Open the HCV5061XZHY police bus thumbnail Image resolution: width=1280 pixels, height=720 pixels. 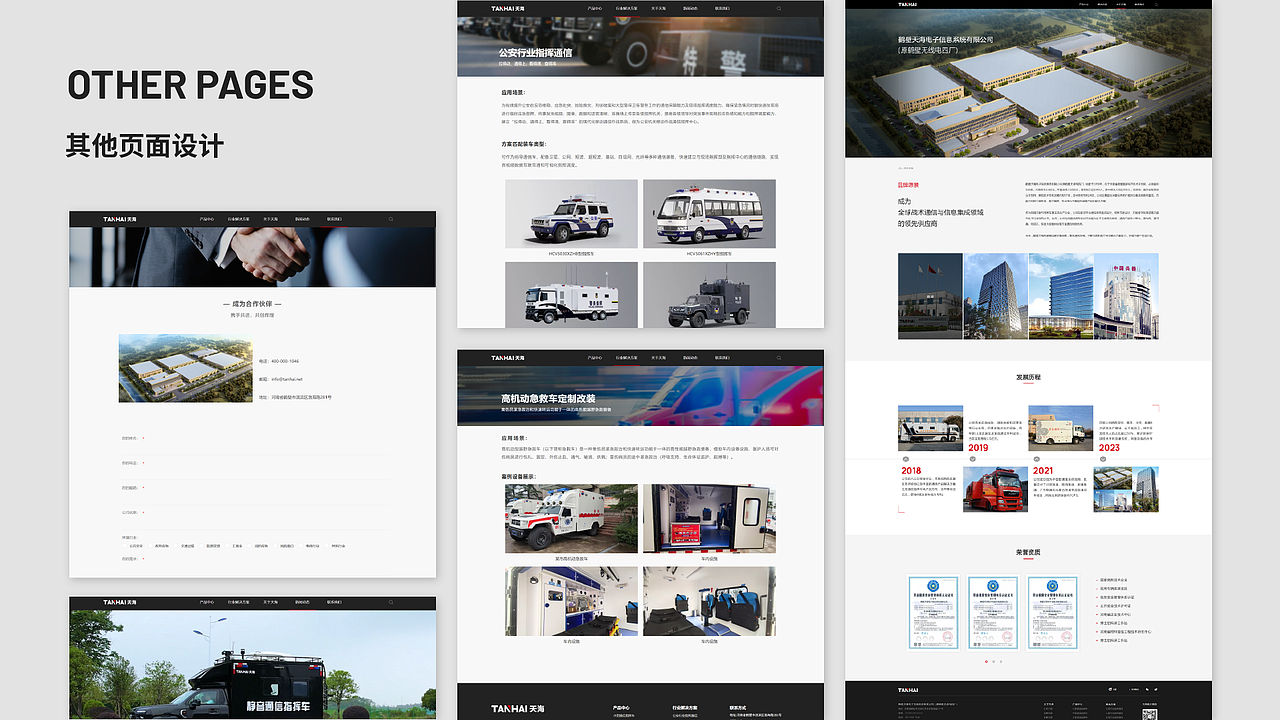click(x=709, y=214)
